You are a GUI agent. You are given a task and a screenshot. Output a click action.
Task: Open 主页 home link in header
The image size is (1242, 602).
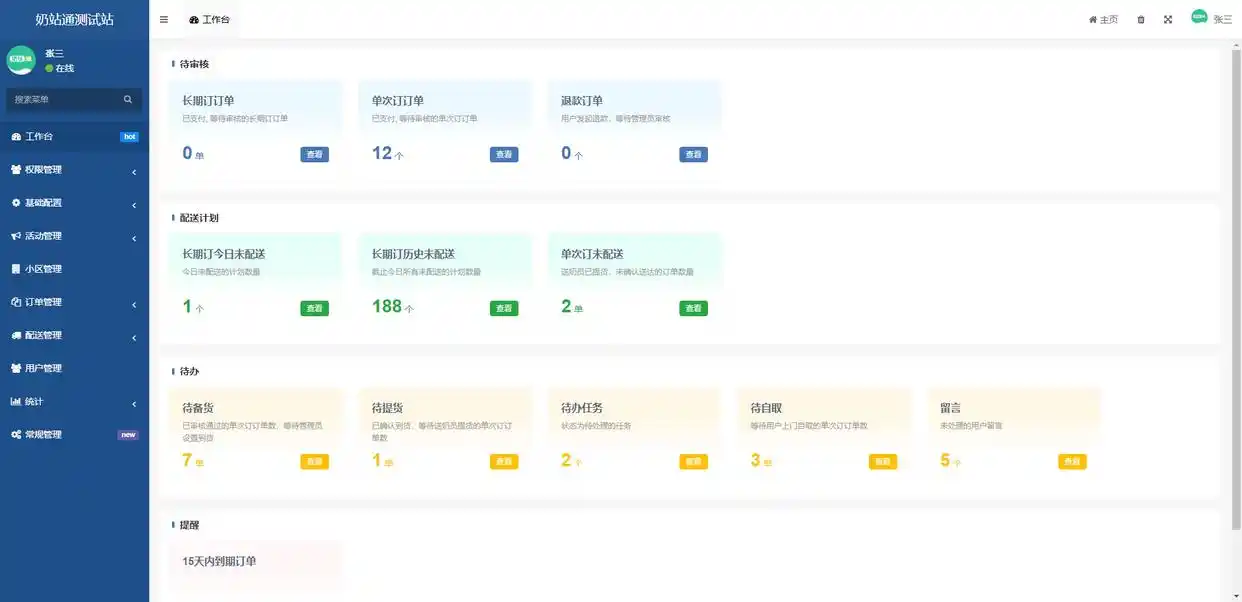(x=1103, y=20)
